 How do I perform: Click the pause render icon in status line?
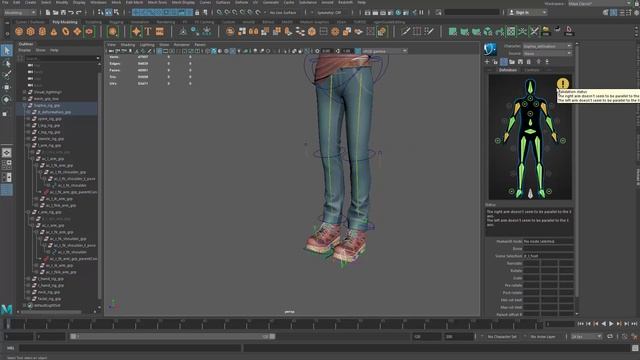421,13
